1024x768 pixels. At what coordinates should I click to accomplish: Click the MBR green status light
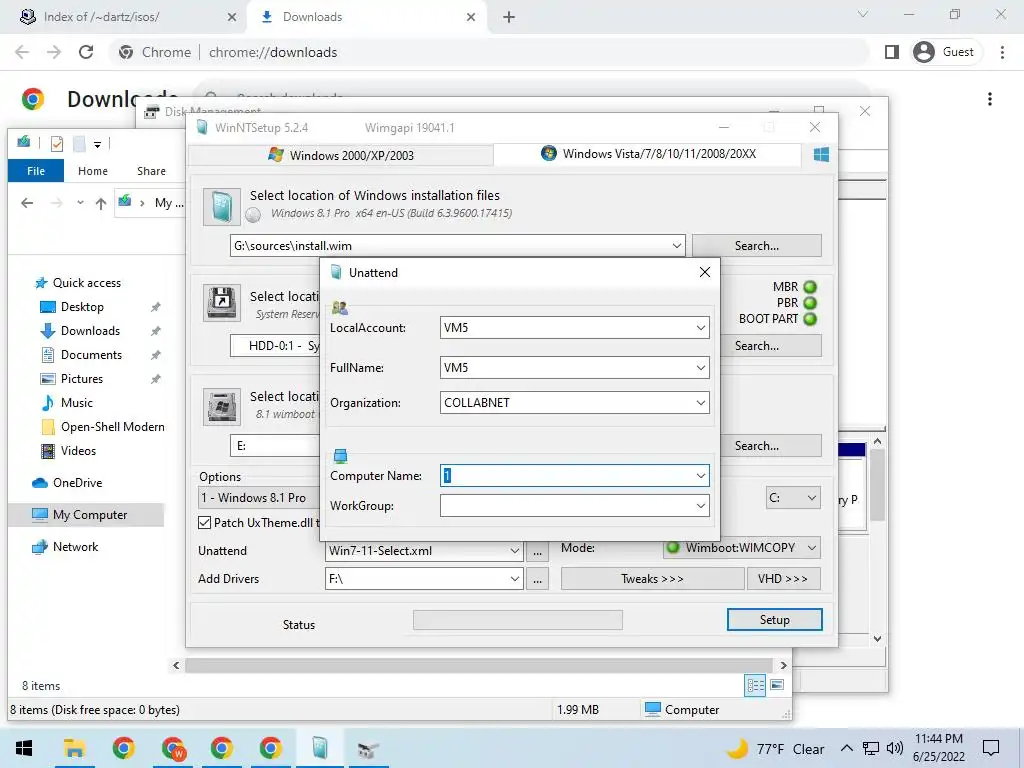click(x=810, y=287)
